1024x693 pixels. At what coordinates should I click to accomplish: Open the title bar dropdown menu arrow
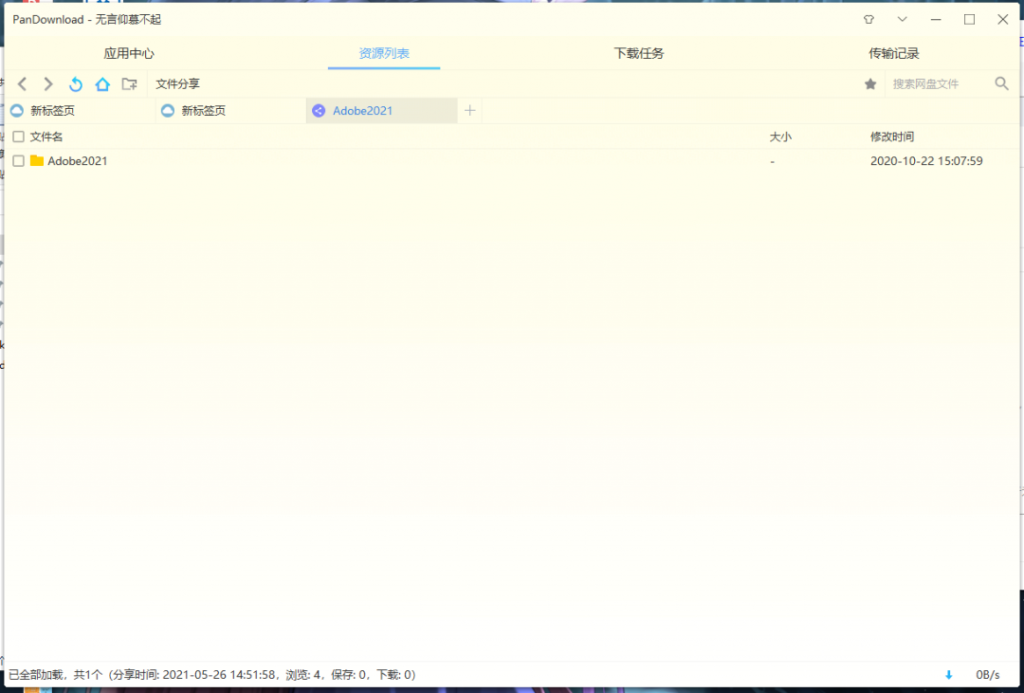coord(903,20)
